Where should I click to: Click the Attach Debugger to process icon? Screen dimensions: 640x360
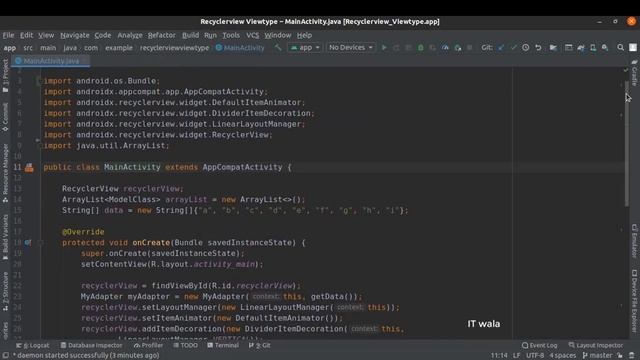coord(458,48)
